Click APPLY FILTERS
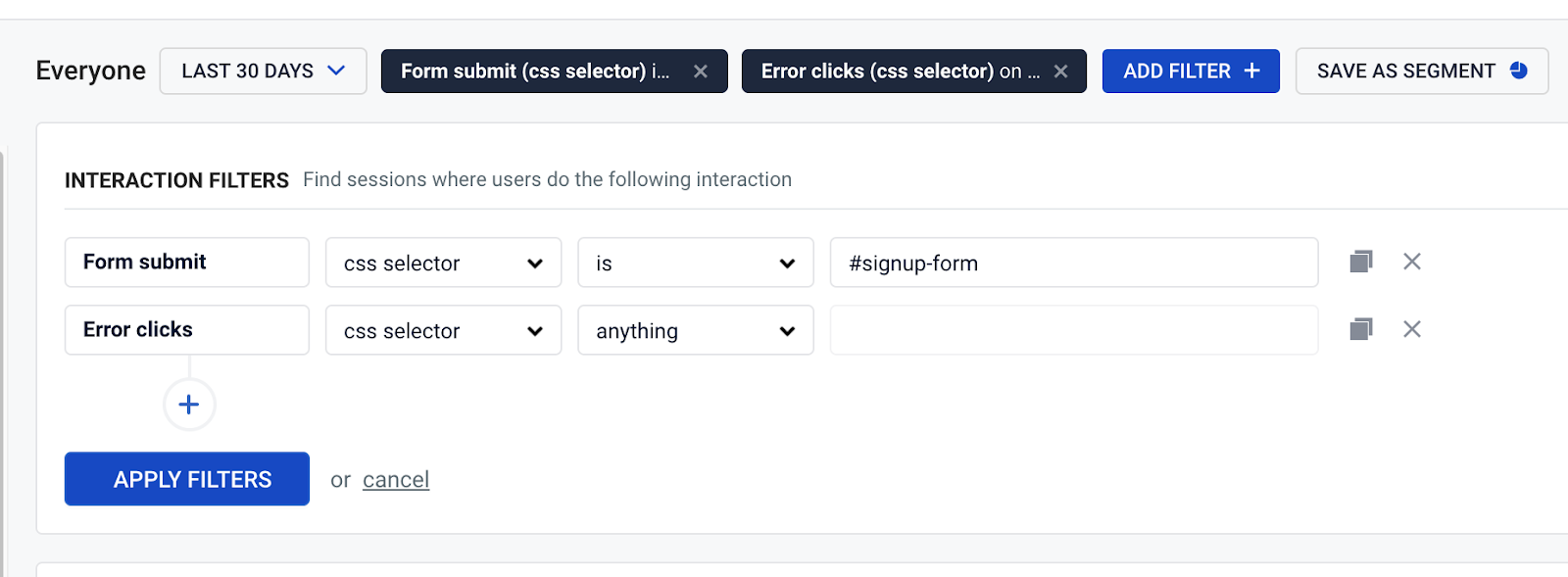The image size is (1568, 577). [186, 479]
